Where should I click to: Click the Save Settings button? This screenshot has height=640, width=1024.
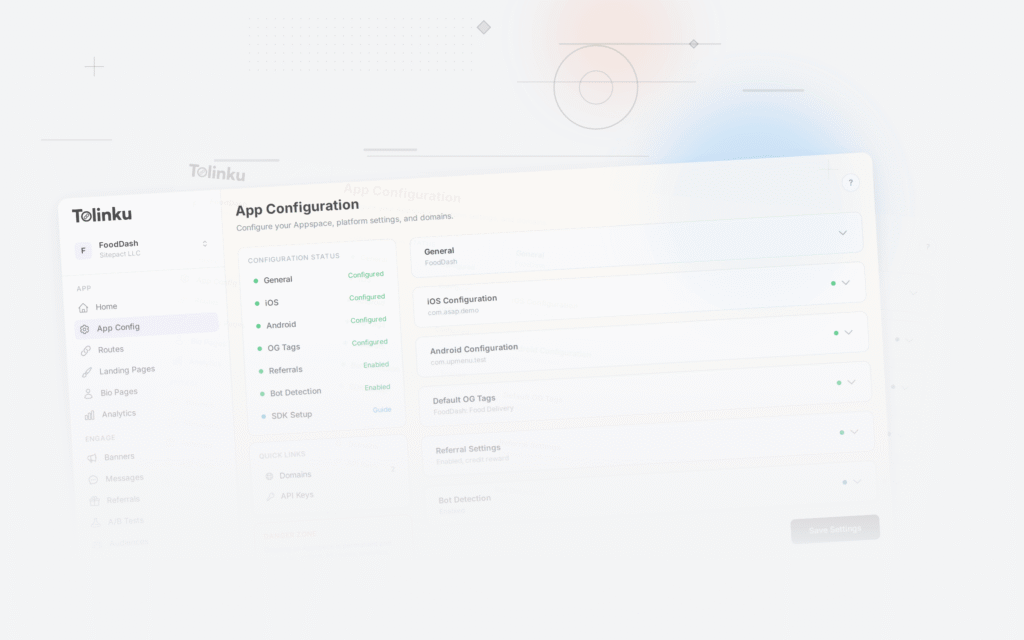point(834,528)
